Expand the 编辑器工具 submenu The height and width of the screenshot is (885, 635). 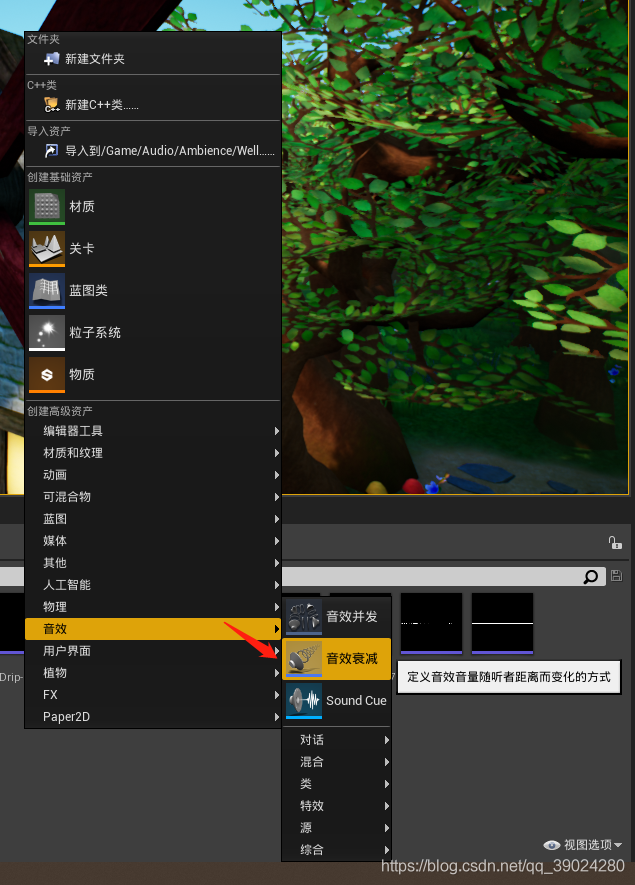pyautogui.click(x=152, y=431)
